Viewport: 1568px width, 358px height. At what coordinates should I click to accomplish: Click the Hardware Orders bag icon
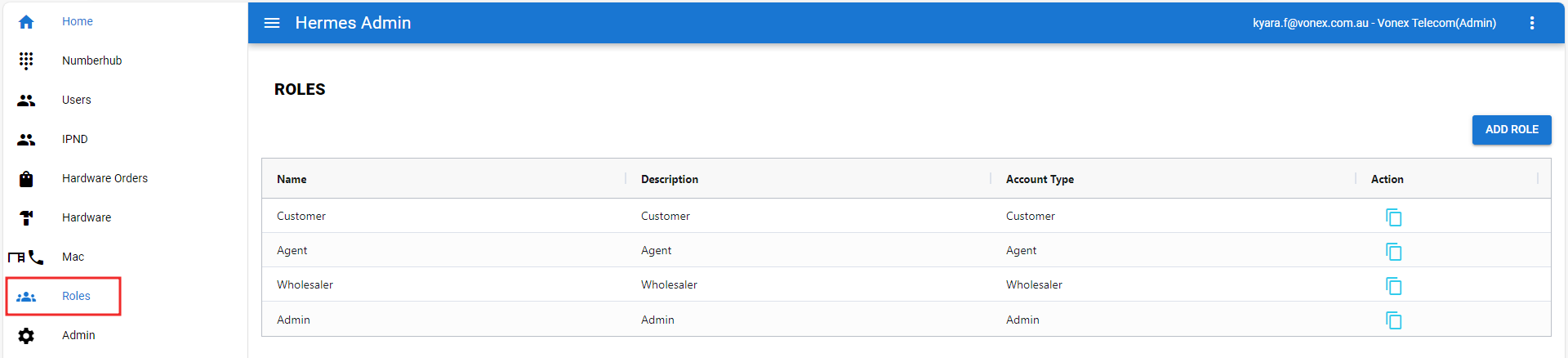pyautogui.click(x=26, y=179)
